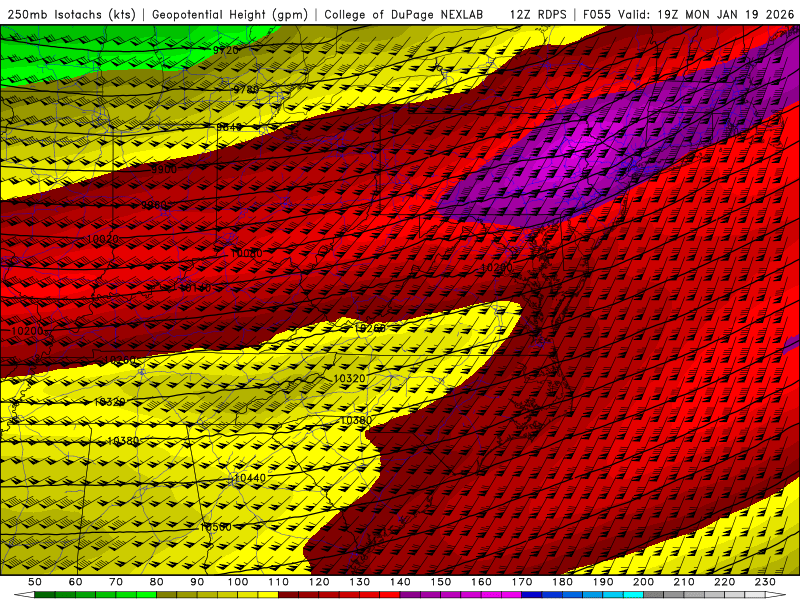Click the right arrow cap of color bar
Viewport: 800px width, 600px height.
point(775,595)
